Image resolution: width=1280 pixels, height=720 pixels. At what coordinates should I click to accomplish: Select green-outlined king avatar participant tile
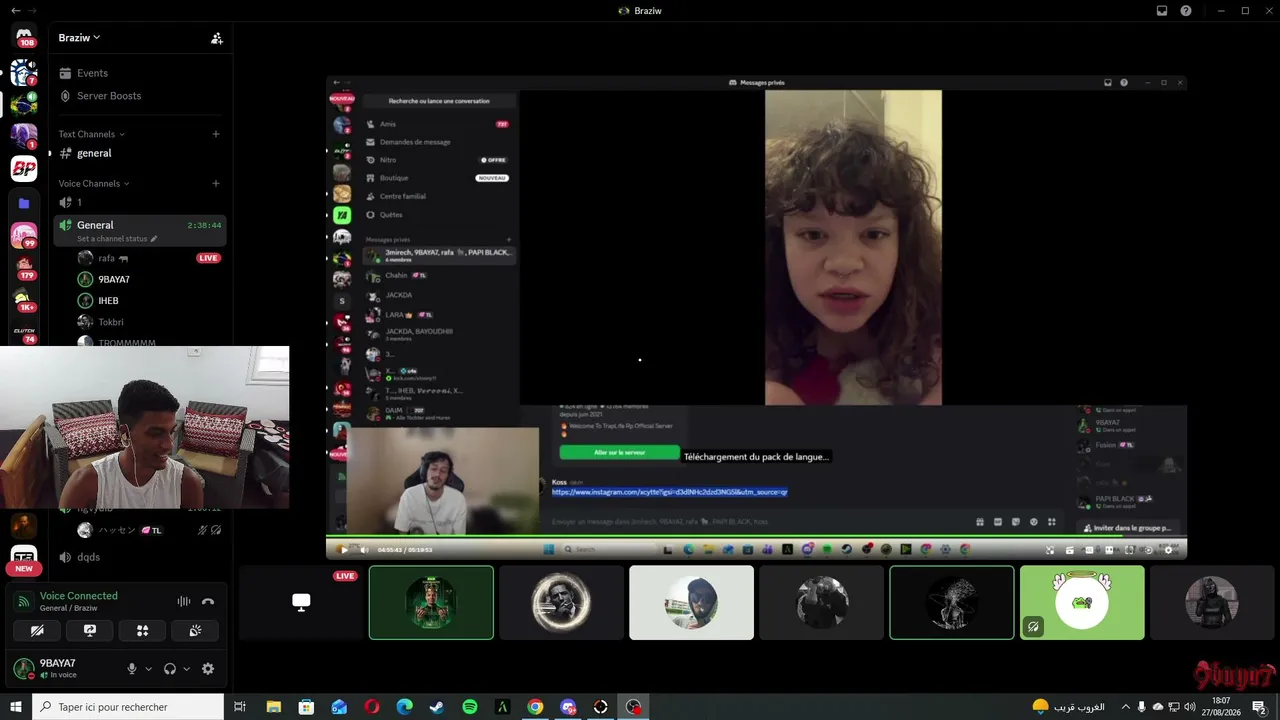tap(431, 603)
